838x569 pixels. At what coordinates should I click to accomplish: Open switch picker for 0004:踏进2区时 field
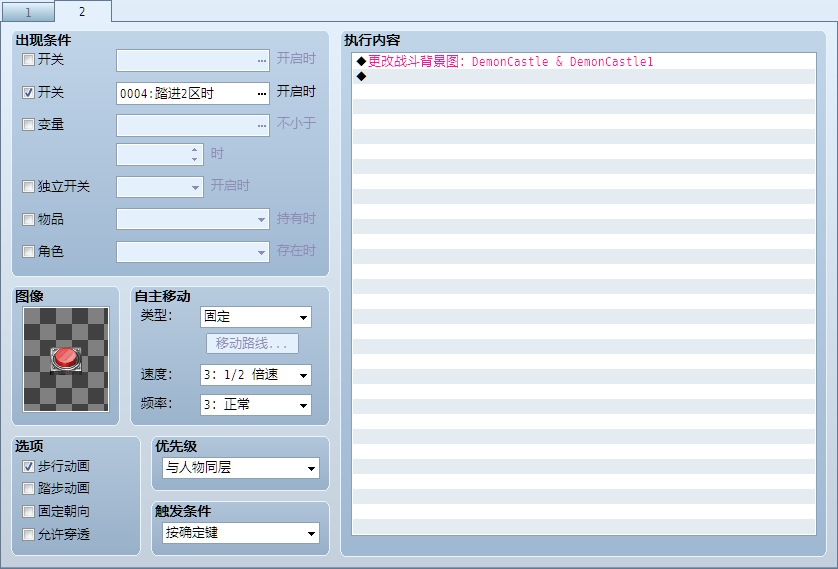pyautogui.click(x=261, y=93)
